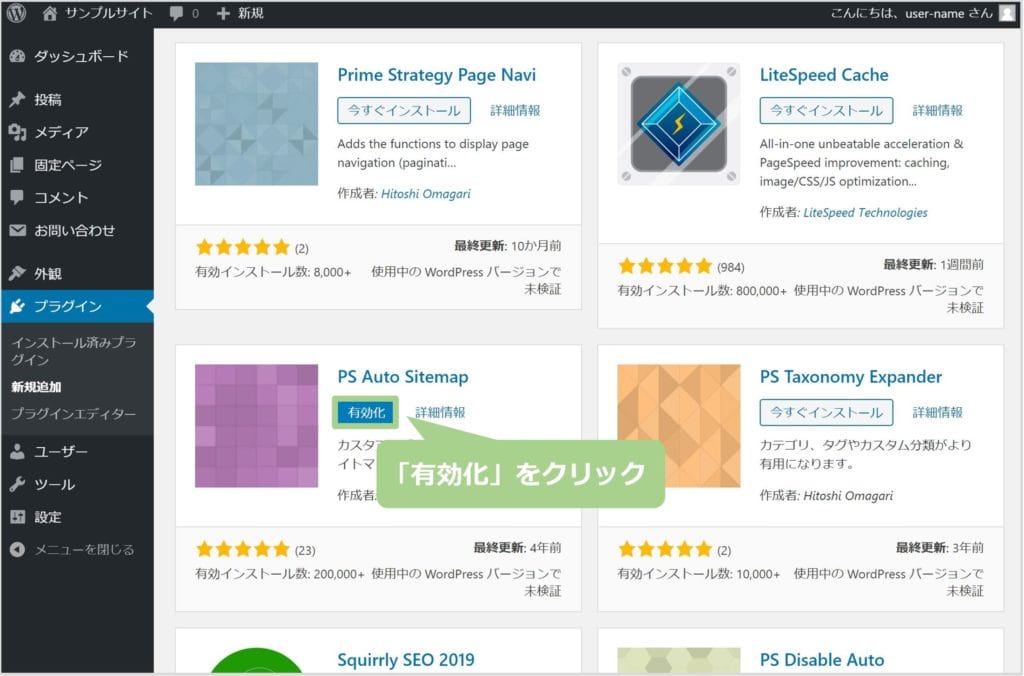Open the 外観 menu
Screen dimensions: 1024x676
click(x=77, y=273)
